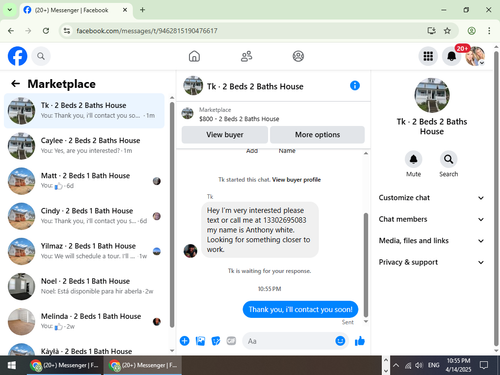Open the profile circle icon in navigation
This screenshot has height=375, width=500.
tap(298, 56)
